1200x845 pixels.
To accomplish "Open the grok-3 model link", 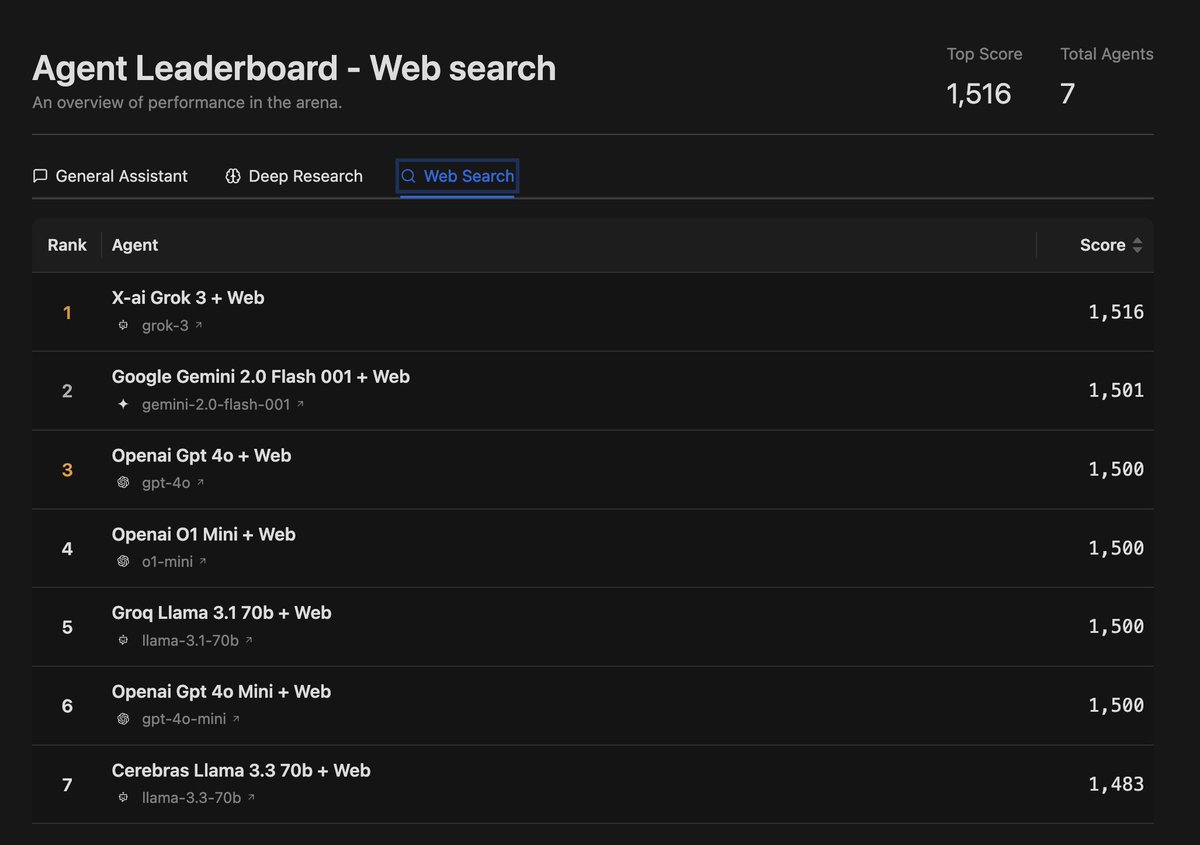I will click(x=165, y=326).
